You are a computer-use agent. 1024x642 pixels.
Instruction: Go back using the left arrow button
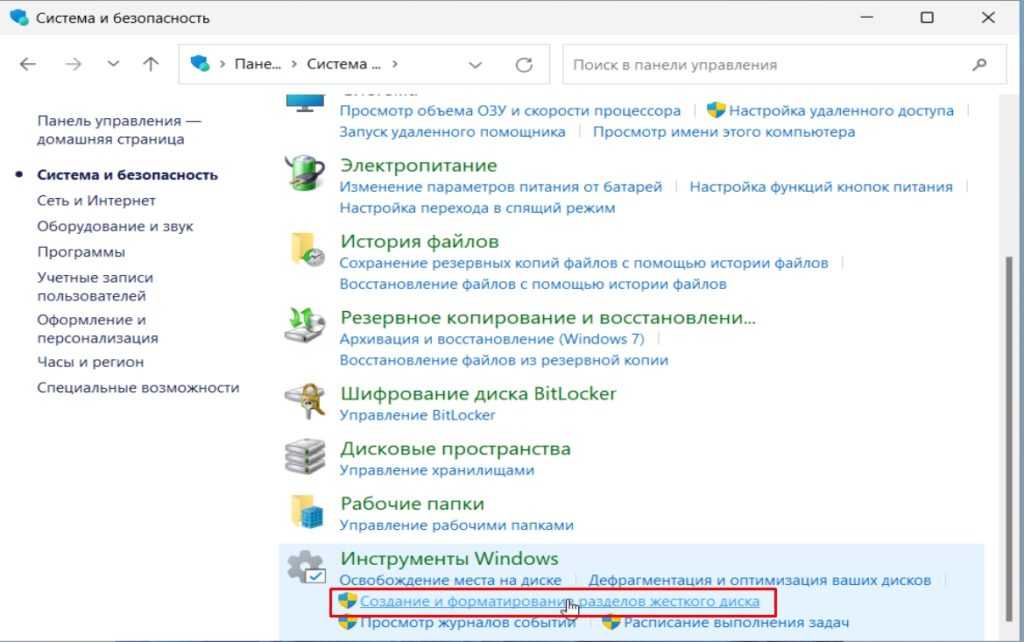[x=28, y=64]
